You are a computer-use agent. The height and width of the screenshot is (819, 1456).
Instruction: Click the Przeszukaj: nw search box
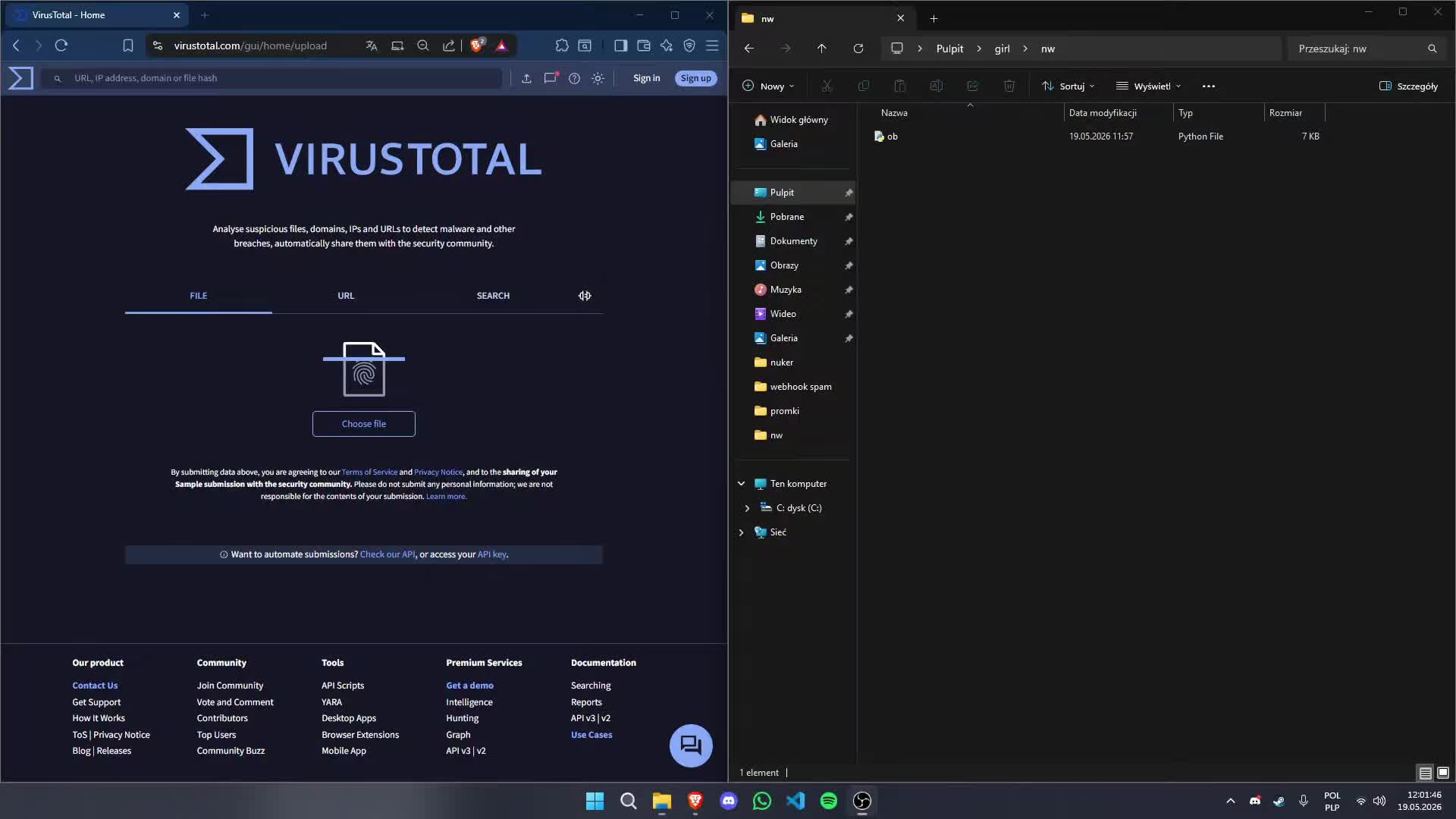tap(1367, 49)
